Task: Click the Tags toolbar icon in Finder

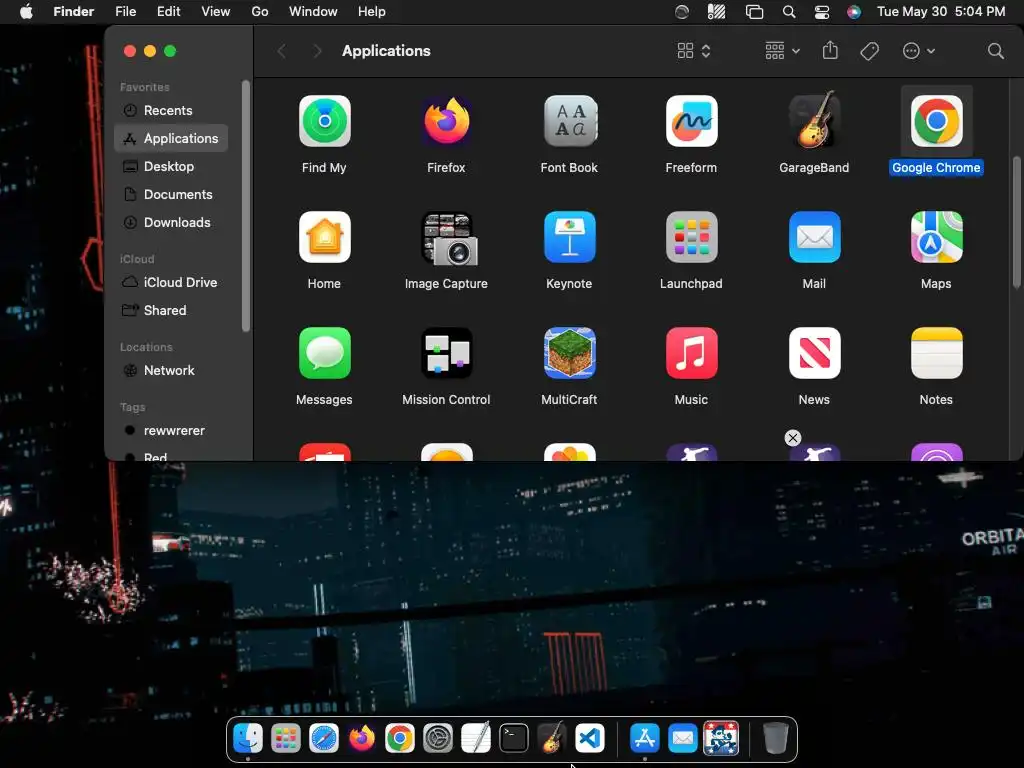Action: 869,51
